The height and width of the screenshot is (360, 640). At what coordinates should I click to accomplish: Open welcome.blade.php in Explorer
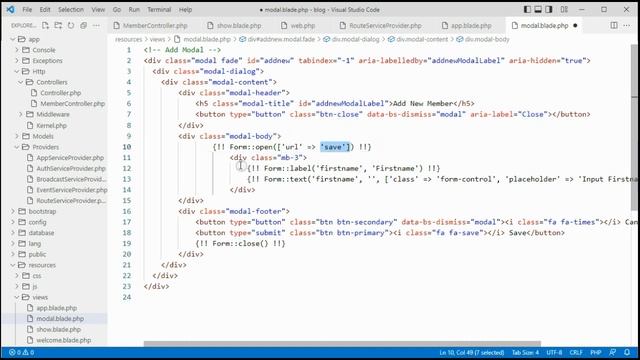63,340
